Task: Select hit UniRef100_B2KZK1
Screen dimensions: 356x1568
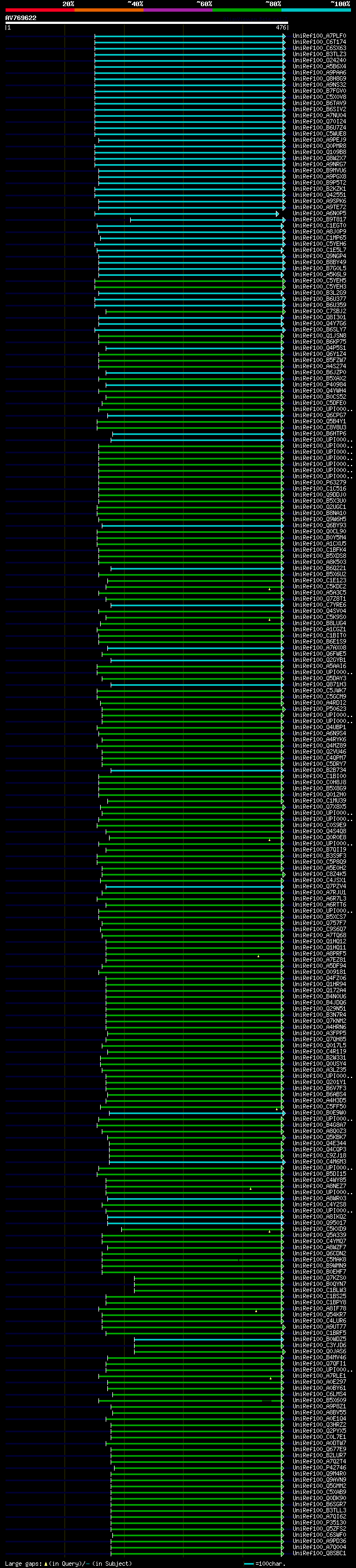Action: coord(319,189)
